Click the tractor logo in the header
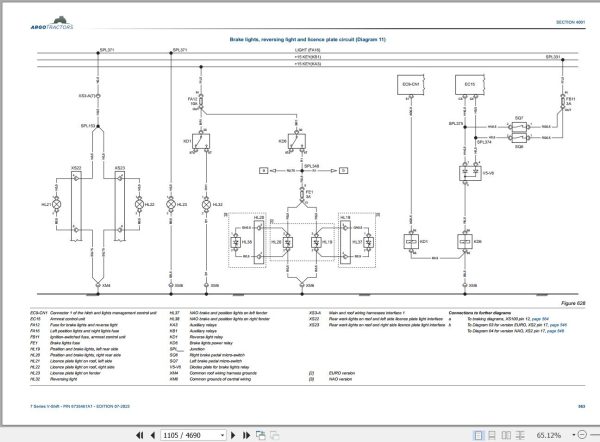600x442 pixels. click(52, 23)
